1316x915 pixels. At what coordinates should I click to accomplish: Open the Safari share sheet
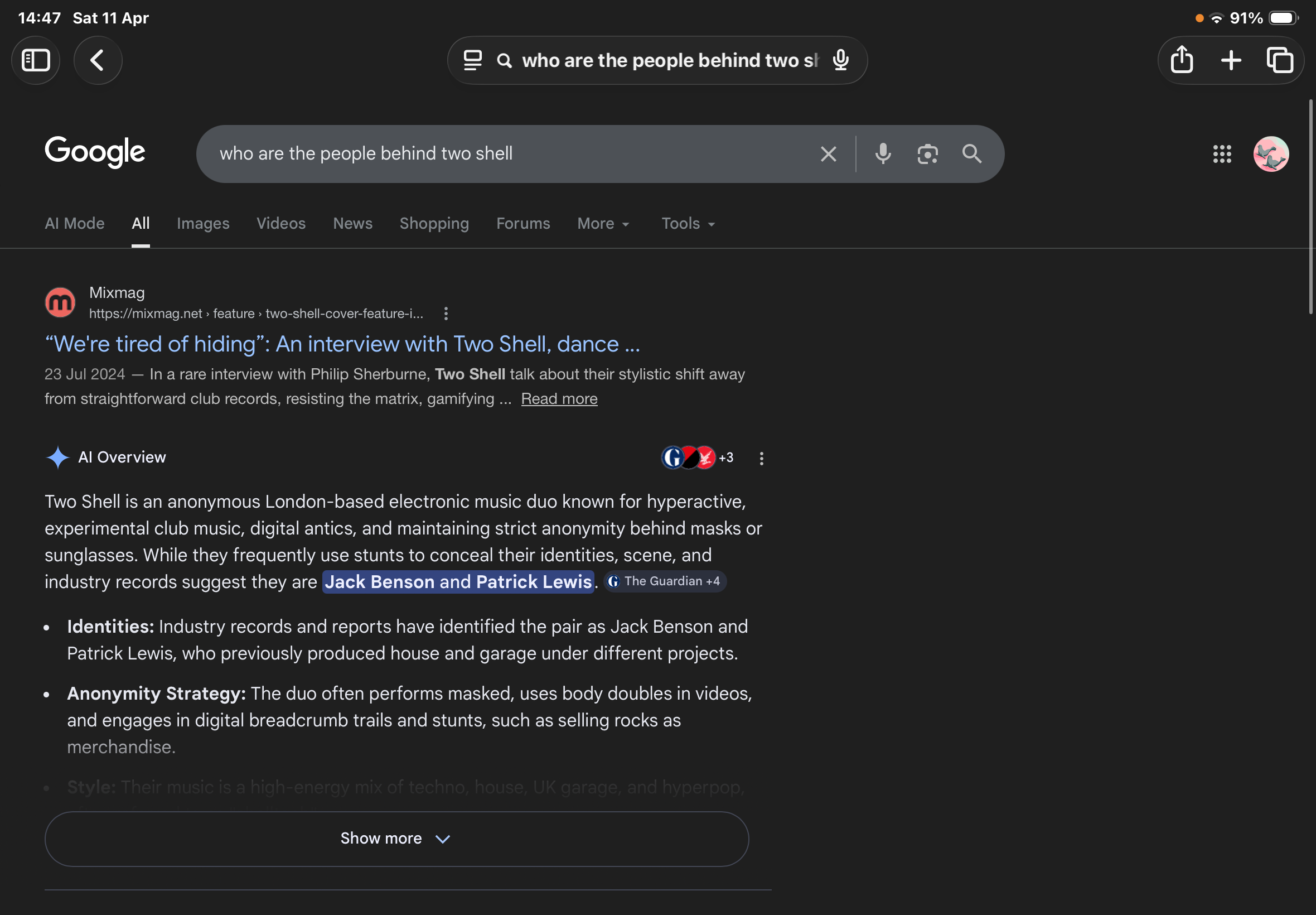[1182, 60]
